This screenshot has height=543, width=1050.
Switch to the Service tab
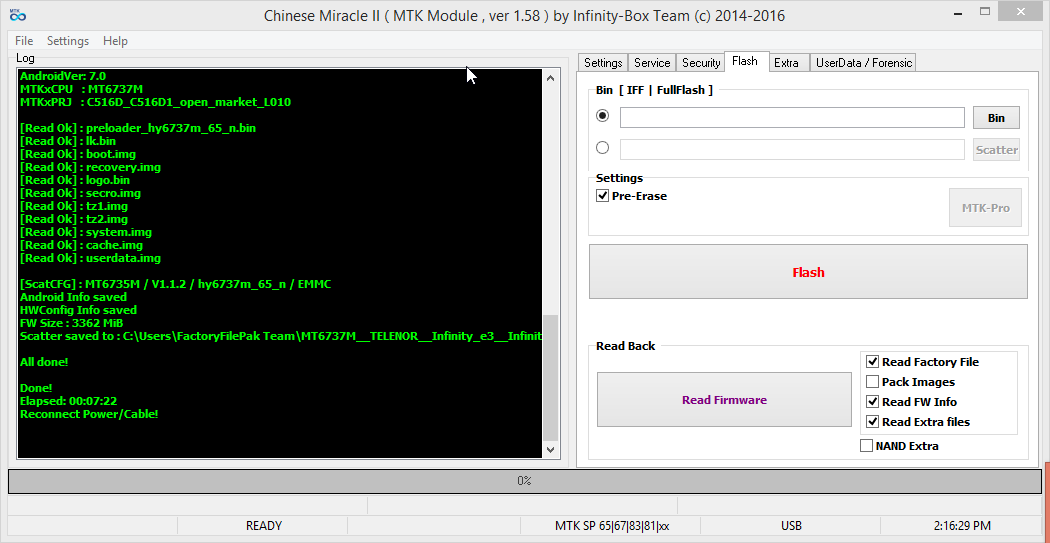[652, 62]
